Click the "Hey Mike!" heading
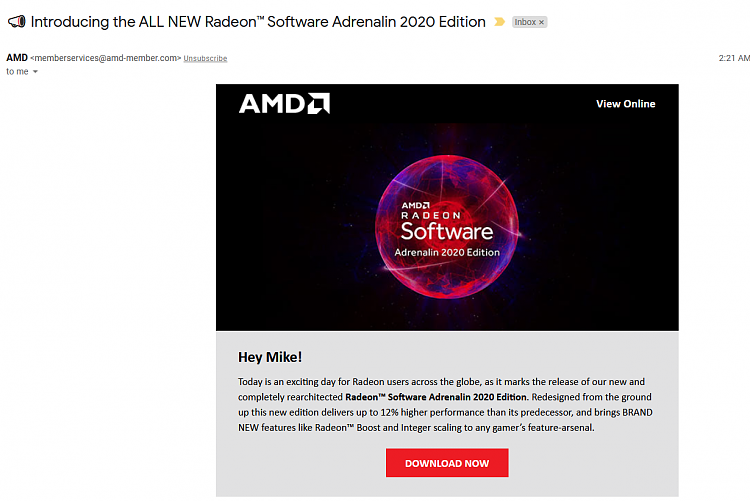This screenshot has height=501, width=750. tap(270, 357)
